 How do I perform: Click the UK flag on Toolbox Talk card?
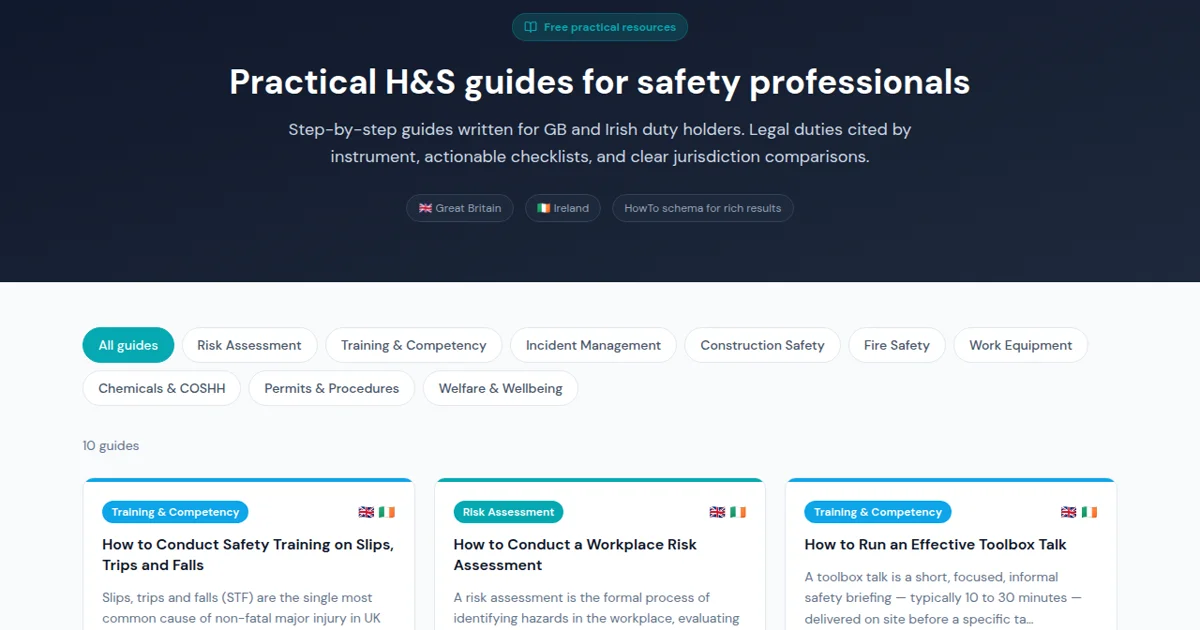pos(1068,512)
